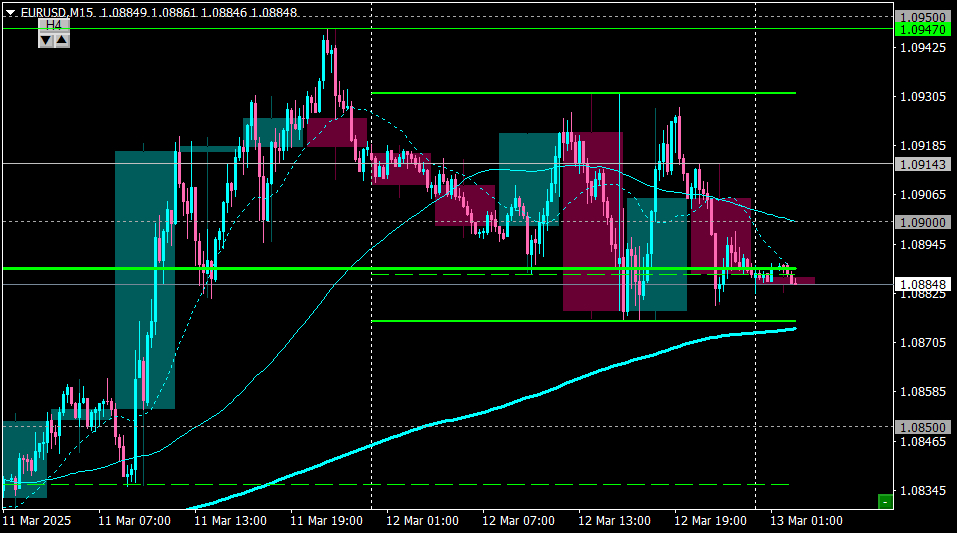Click the 1.09000 price level label
This screenshot has width=957, height=533.
click(923, 222)
